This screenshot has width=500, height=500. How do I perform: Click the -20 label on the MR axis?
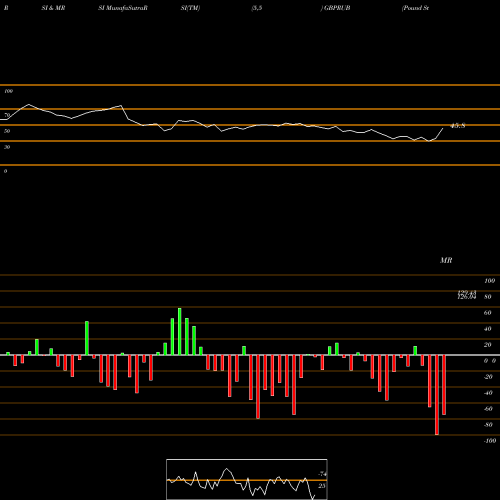[488, 377]
